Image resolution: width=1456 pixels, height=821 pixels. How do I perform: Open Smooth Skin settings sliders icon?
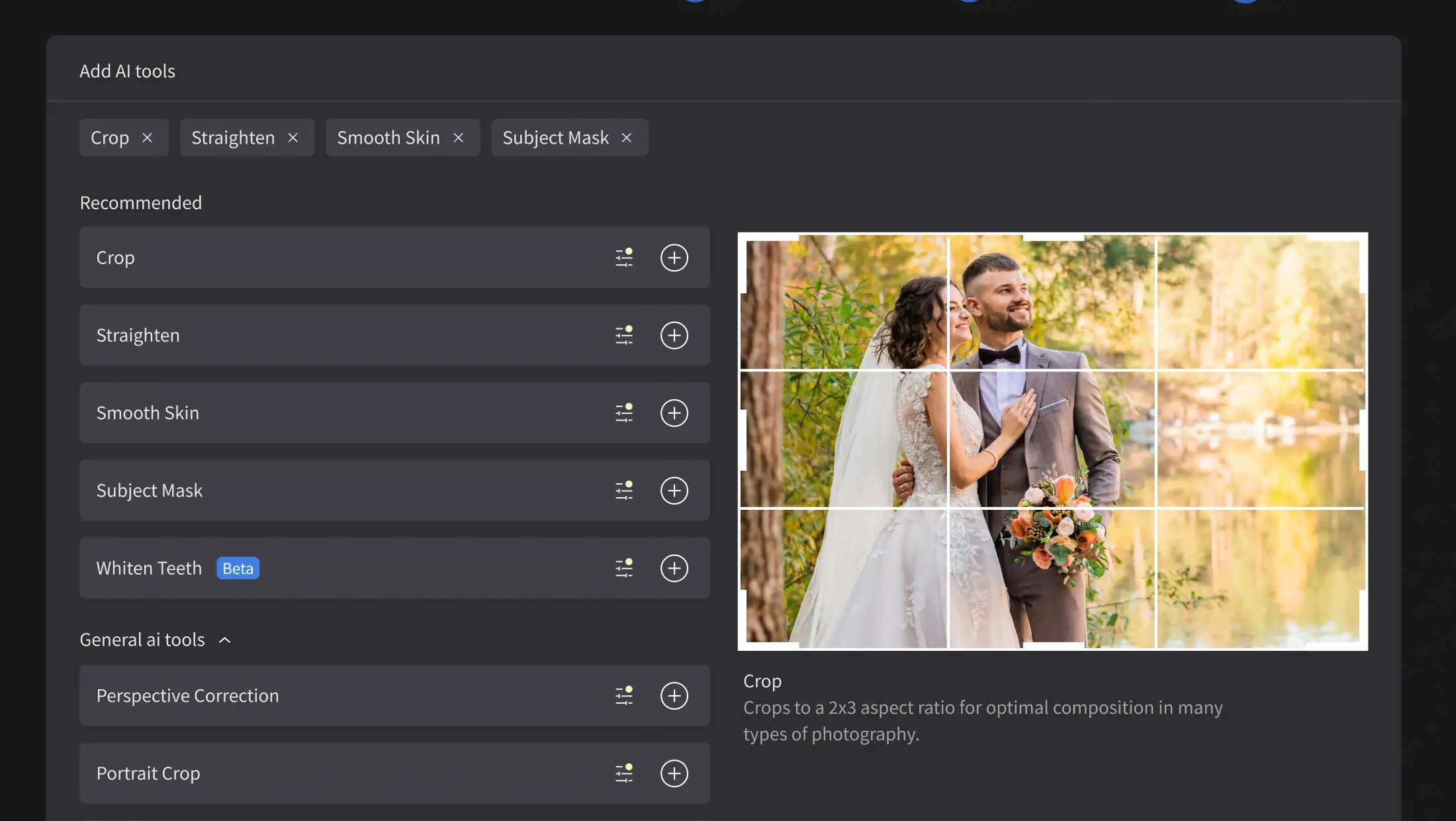tap(624, 412)
